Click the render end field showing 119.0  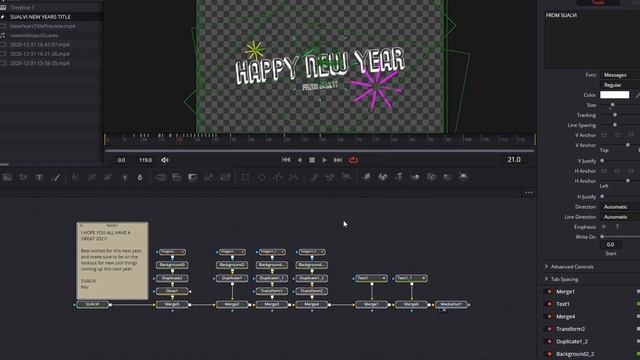146,160
